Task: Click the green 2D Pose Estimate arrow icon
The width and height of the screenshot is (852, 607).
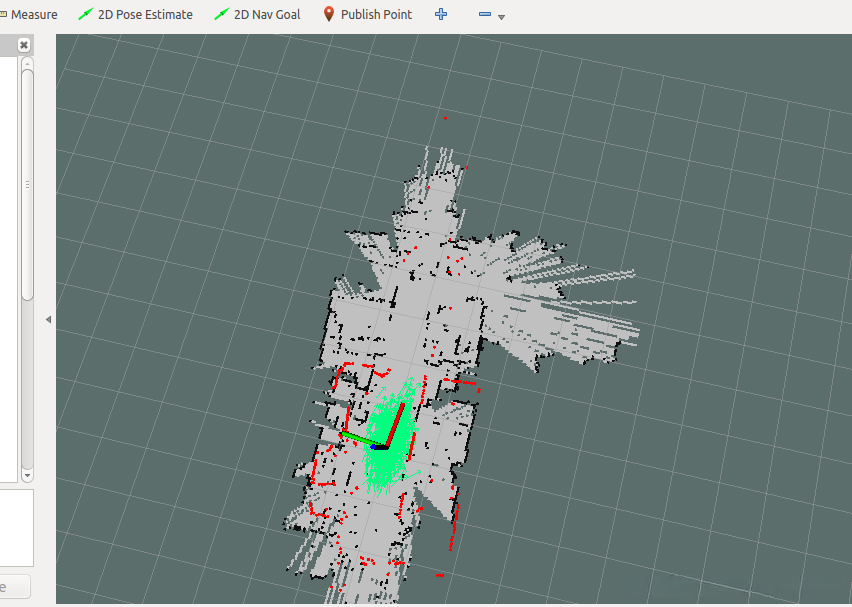Action: pos(86,15)
